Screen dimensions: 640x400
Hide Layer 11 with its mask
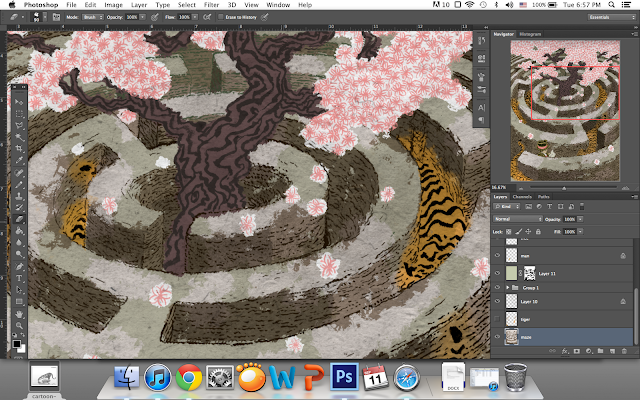pyautogui.click(x=497, y=273)
